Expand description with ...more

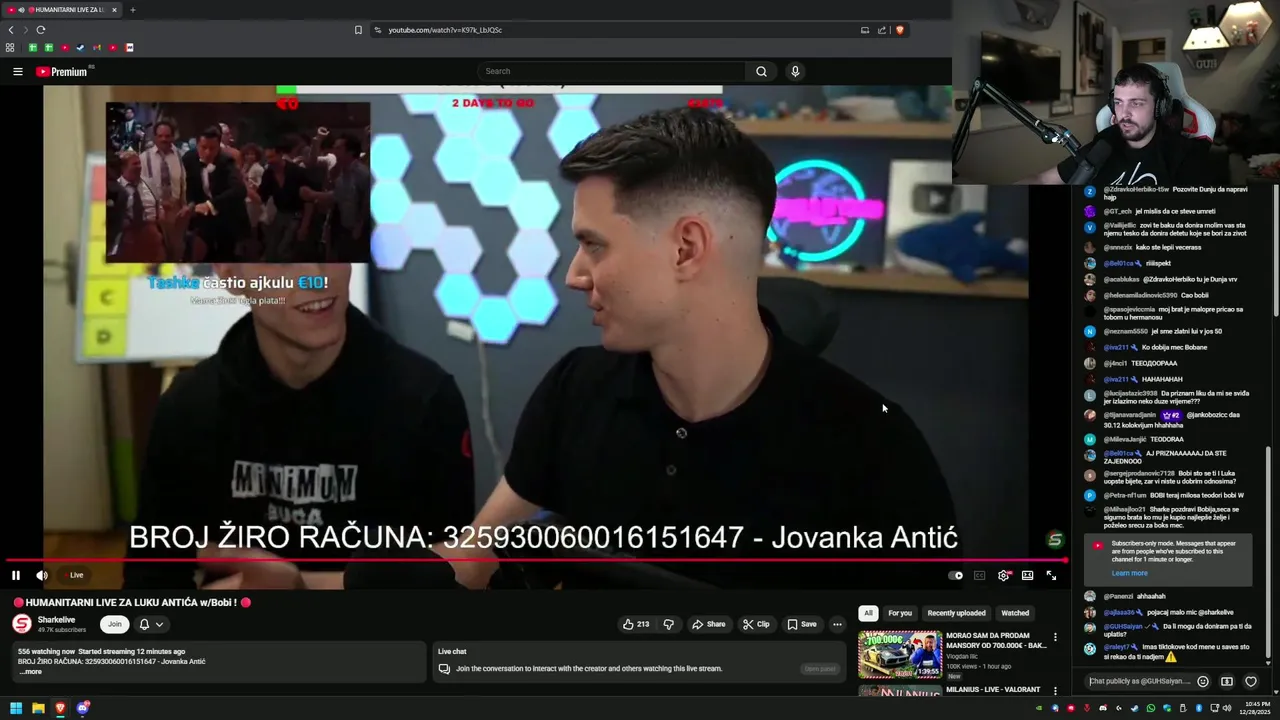(x=31, y=672)
